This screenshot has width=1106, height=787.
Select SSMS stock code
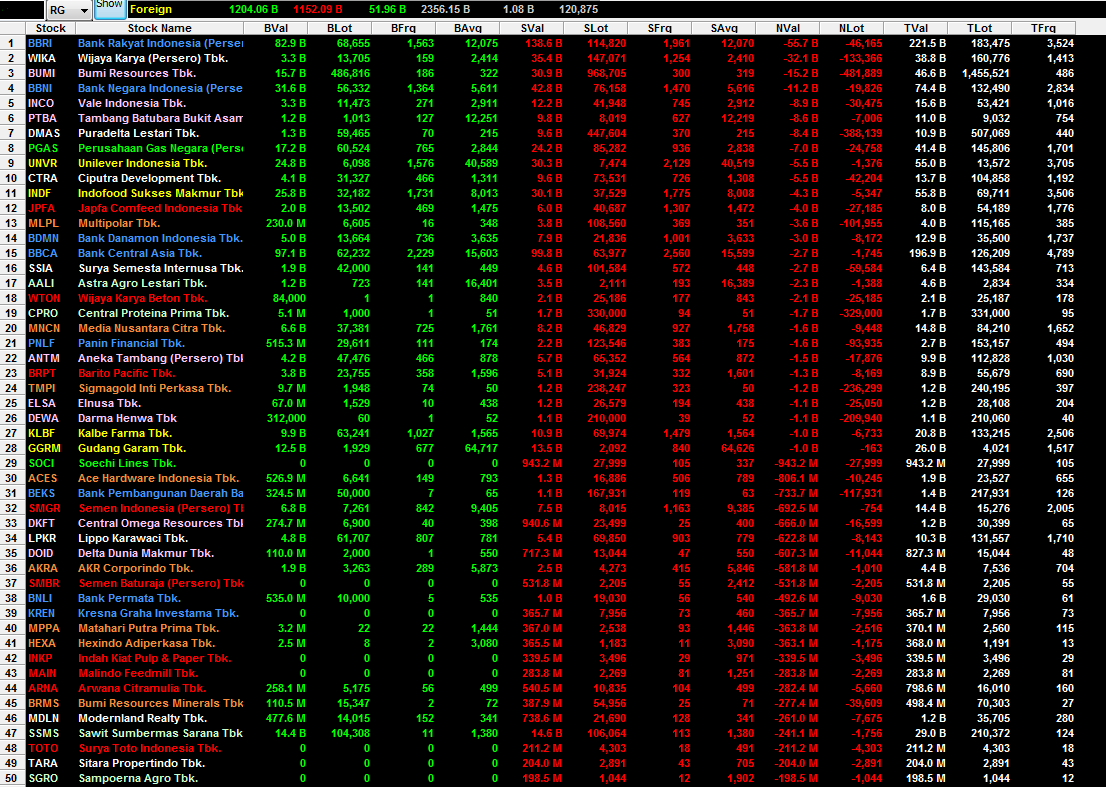(43, 733)
